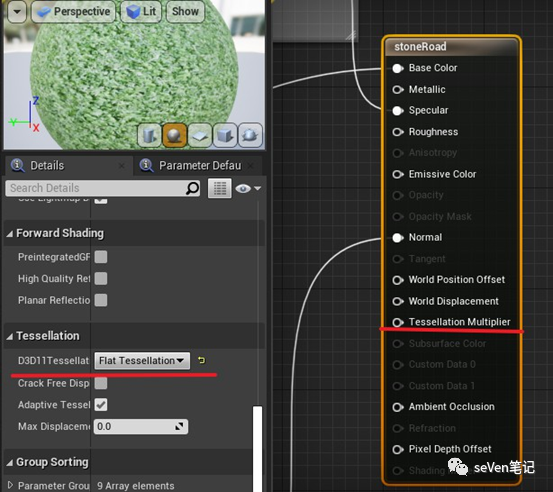Select the sphere preview mesh icon
Screen dimensions: 553x492
[175, 135]
